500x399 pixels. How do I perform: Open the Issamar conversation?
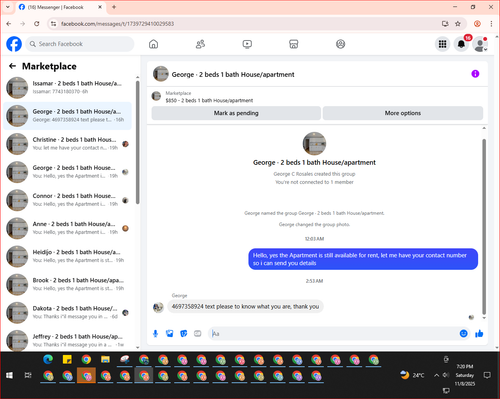[68, 87]
